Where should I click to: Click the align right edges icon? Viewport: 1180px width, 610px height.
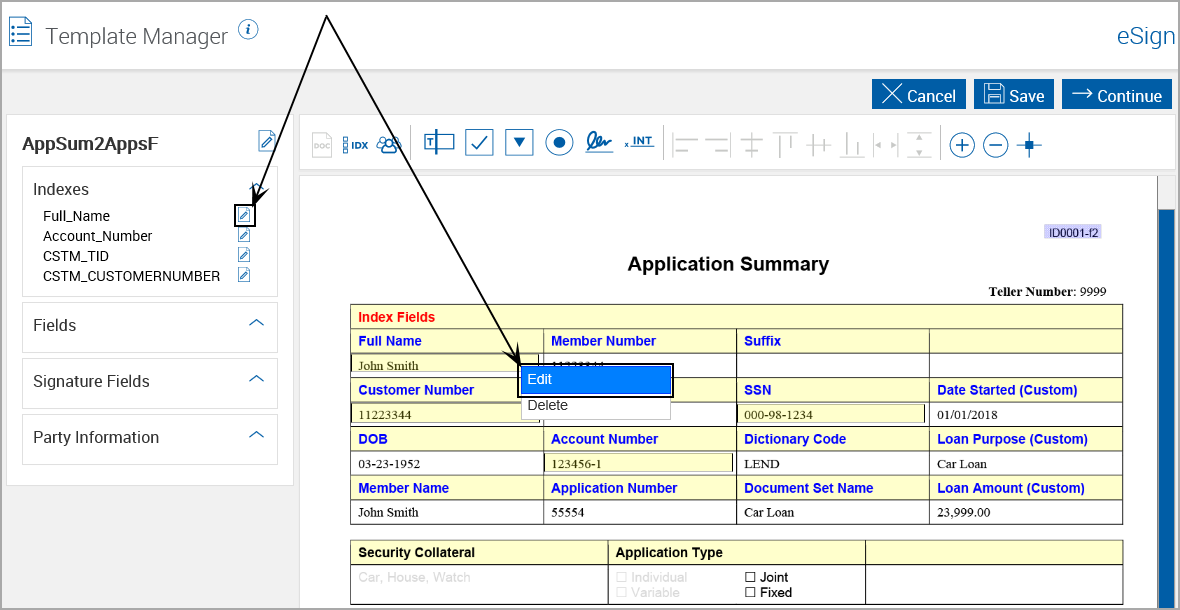coord(718,144)
